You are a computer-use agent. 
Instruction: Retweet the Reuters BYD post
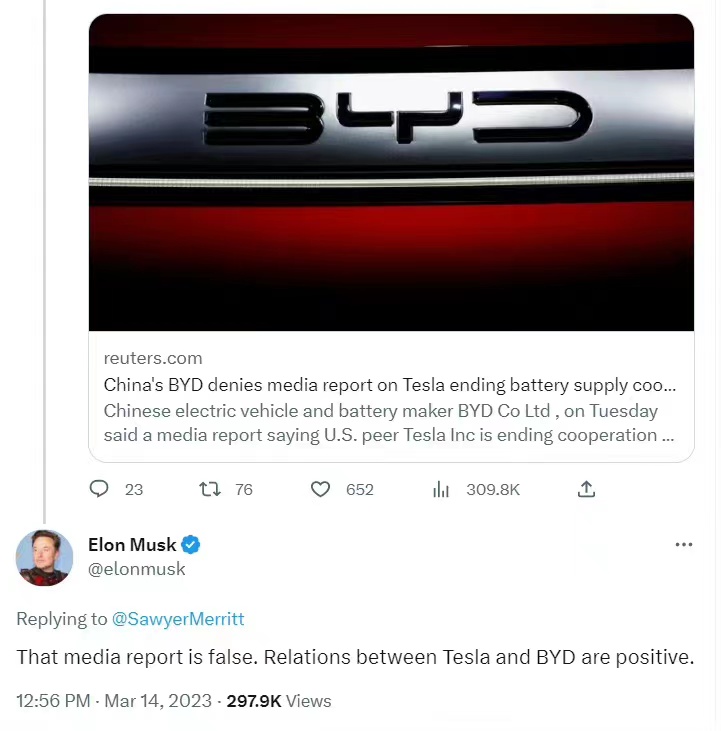pos(210,489)
